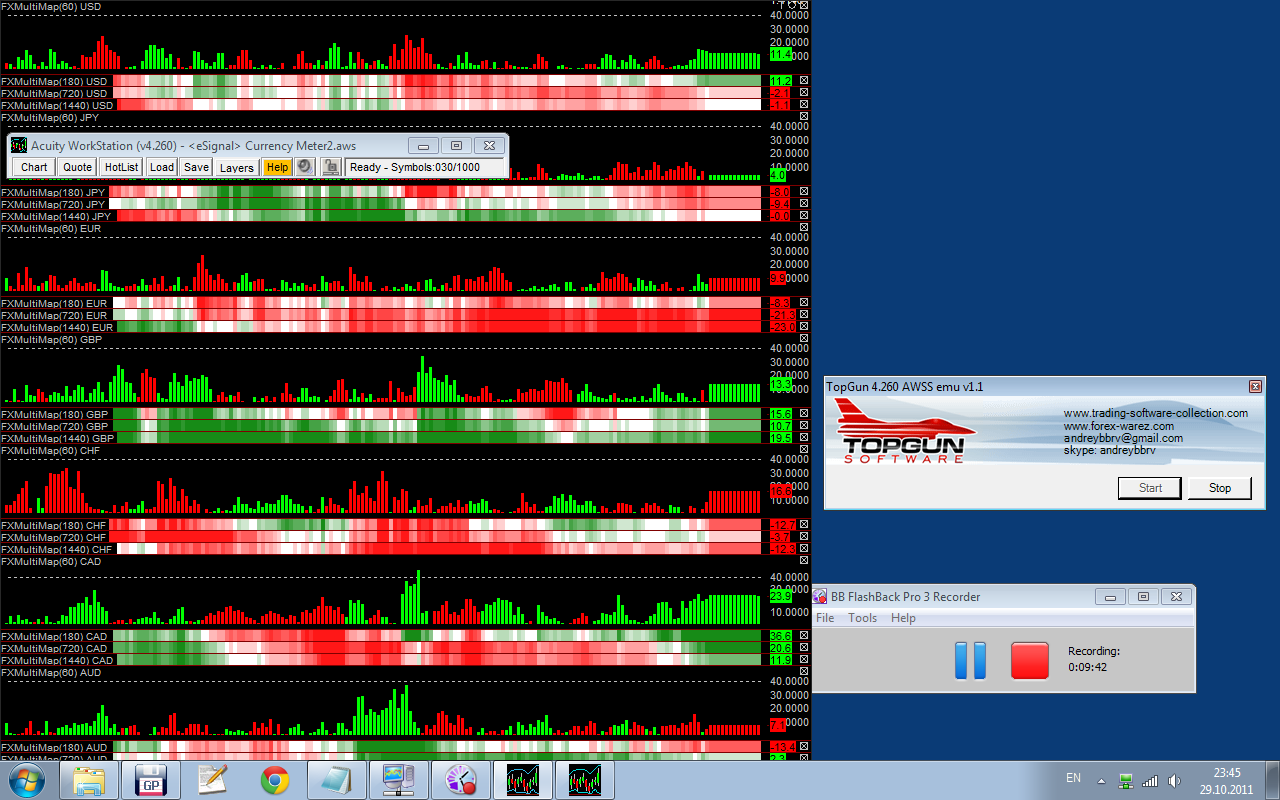This screenshot has height=800, width=1280.
Task: Pause recording in BB FlashBack Recorder
Action: [x=970, y=661]
